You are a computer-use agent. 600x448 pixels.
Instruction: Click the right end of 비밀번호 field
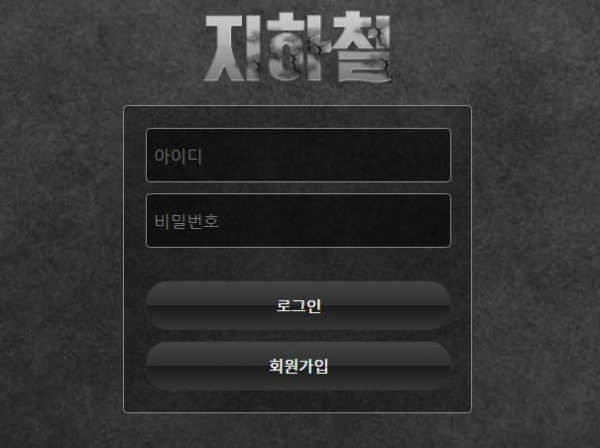(x=440, y=221)
